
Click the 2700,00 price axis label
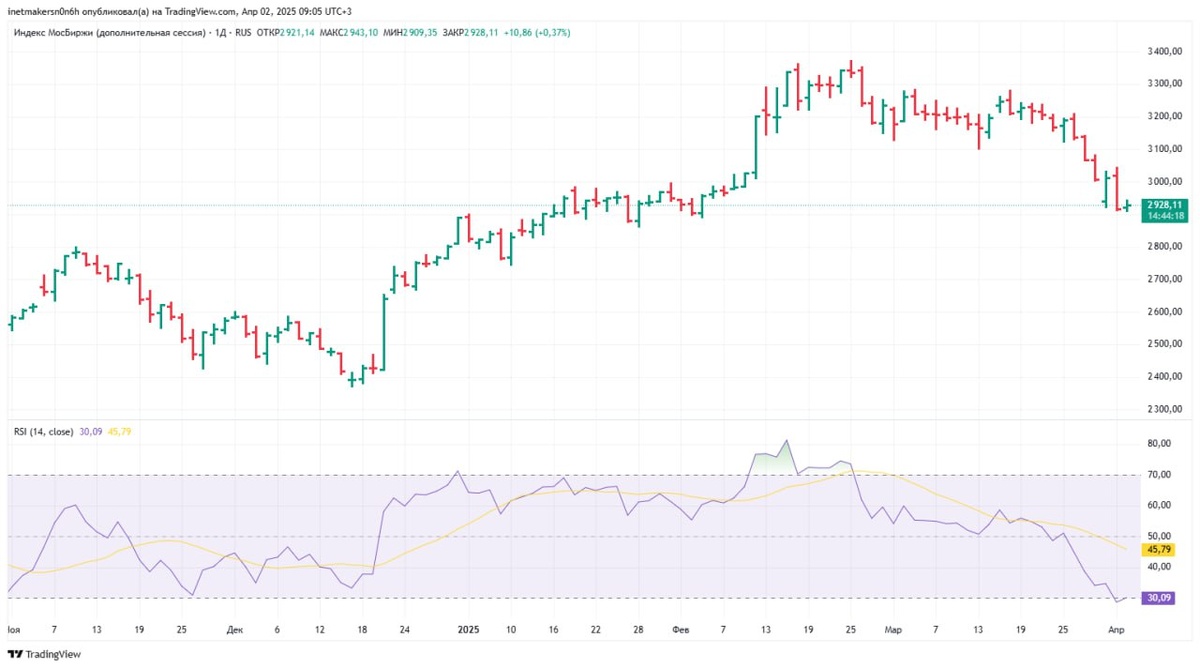(1165, 279)
